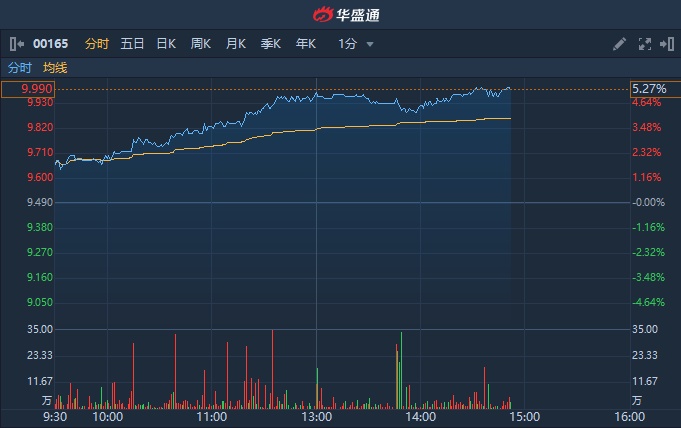Open the 1分 interval dropdown
681x428 pixels.
coord(347,44)
